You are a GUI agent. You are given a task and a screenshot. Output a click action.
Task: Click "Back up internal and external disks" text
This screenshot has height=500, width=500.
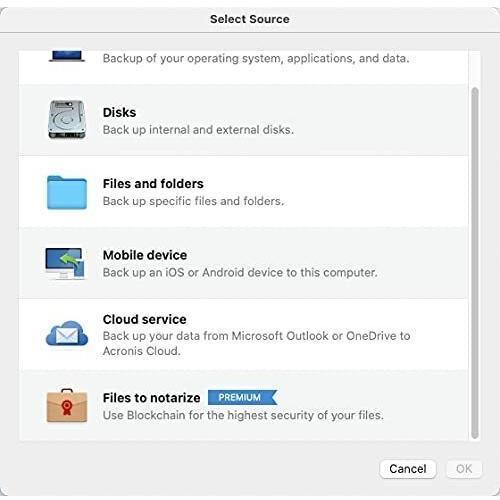[x=198, y=130]
